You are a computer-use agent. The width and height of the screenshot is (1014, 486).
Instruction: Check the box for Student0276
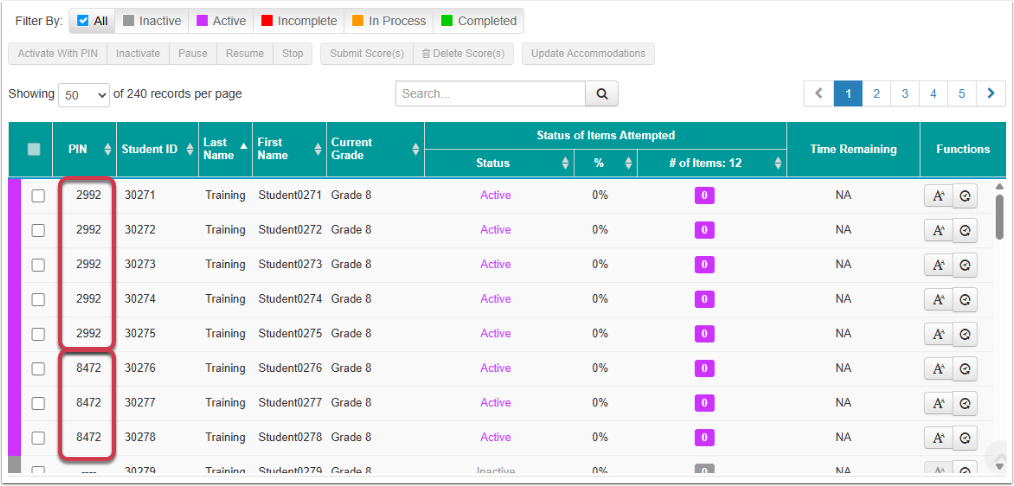pos(38,368)
